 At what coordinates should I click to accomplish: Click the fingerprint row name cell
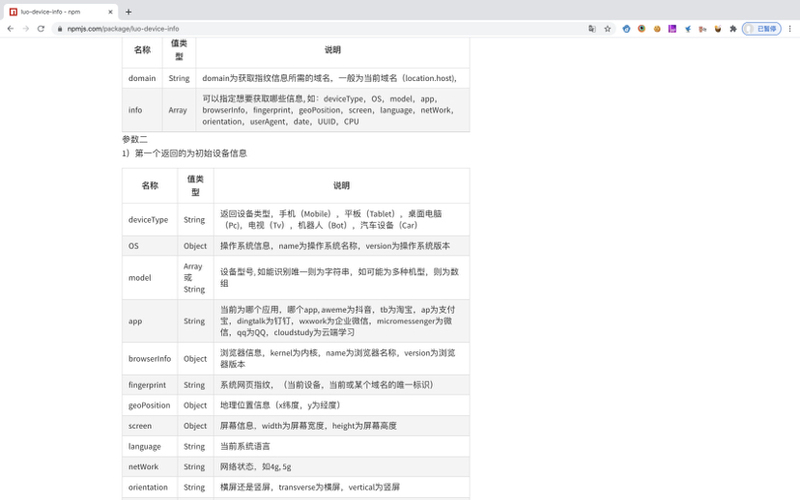tap(149, 385)
